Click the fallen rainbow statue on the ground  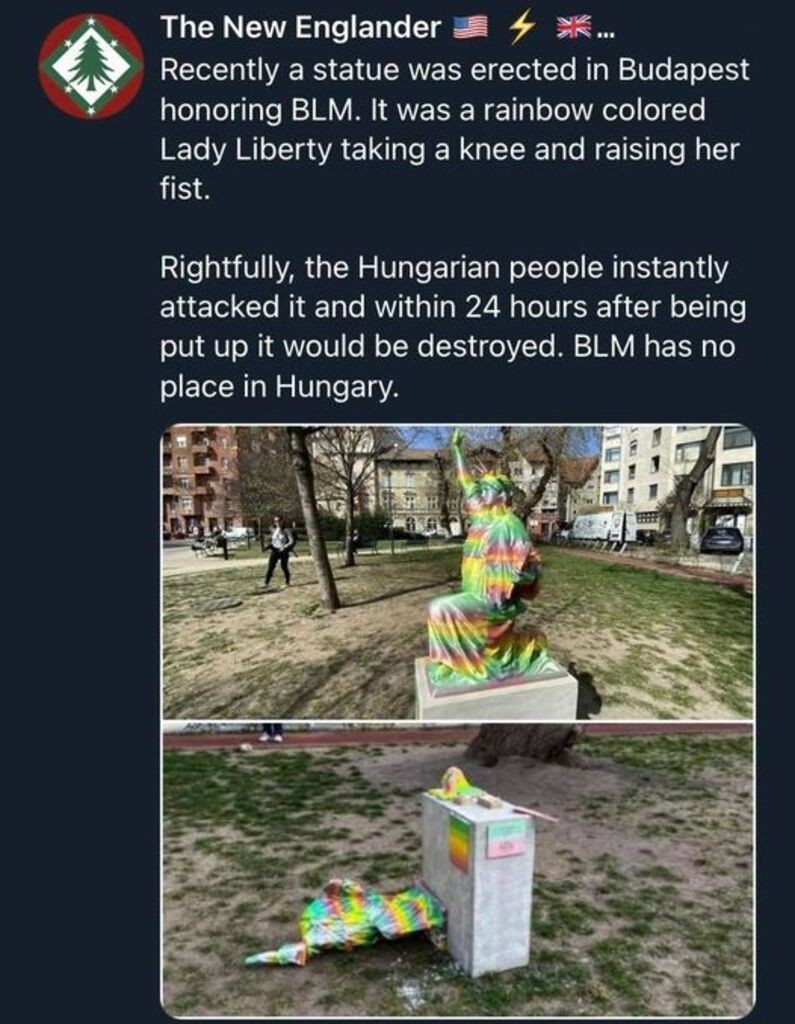click(x=348, y=921)
